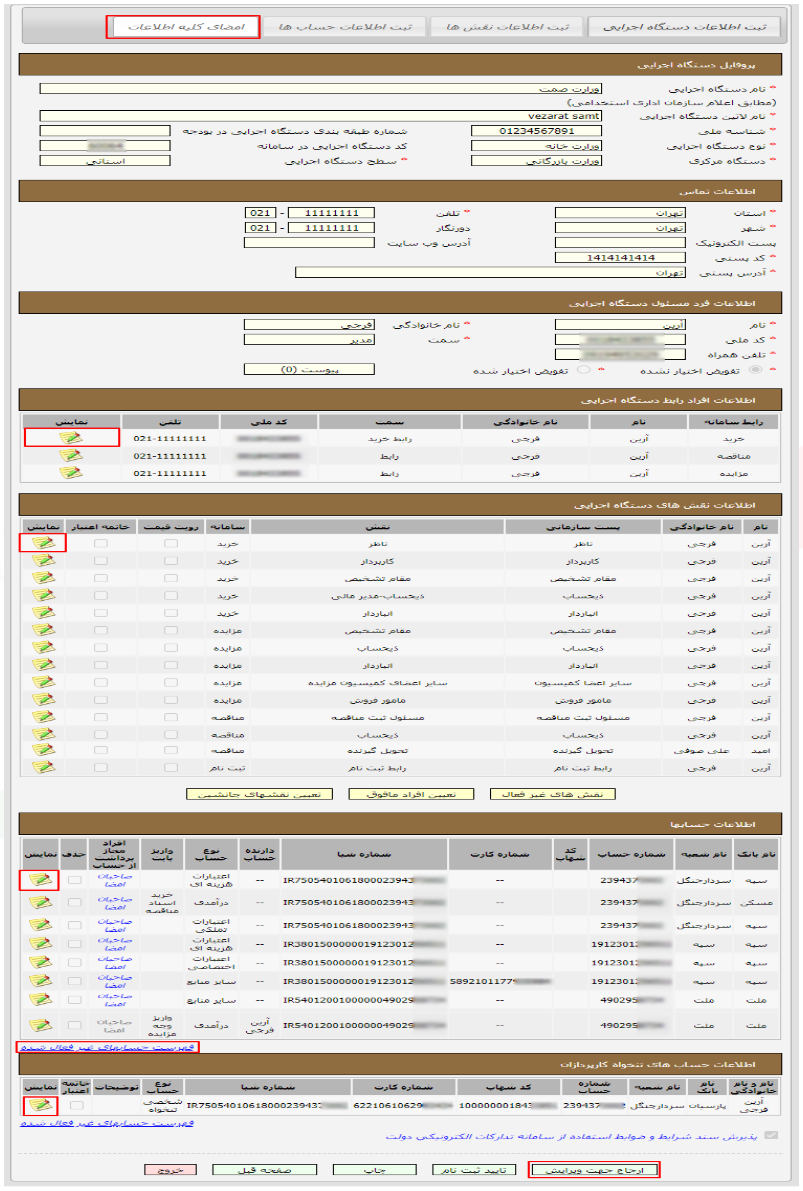
Task: Open the display icon for the مناقصه contact row
Action: pyautogui.click(x=71, y=455)
